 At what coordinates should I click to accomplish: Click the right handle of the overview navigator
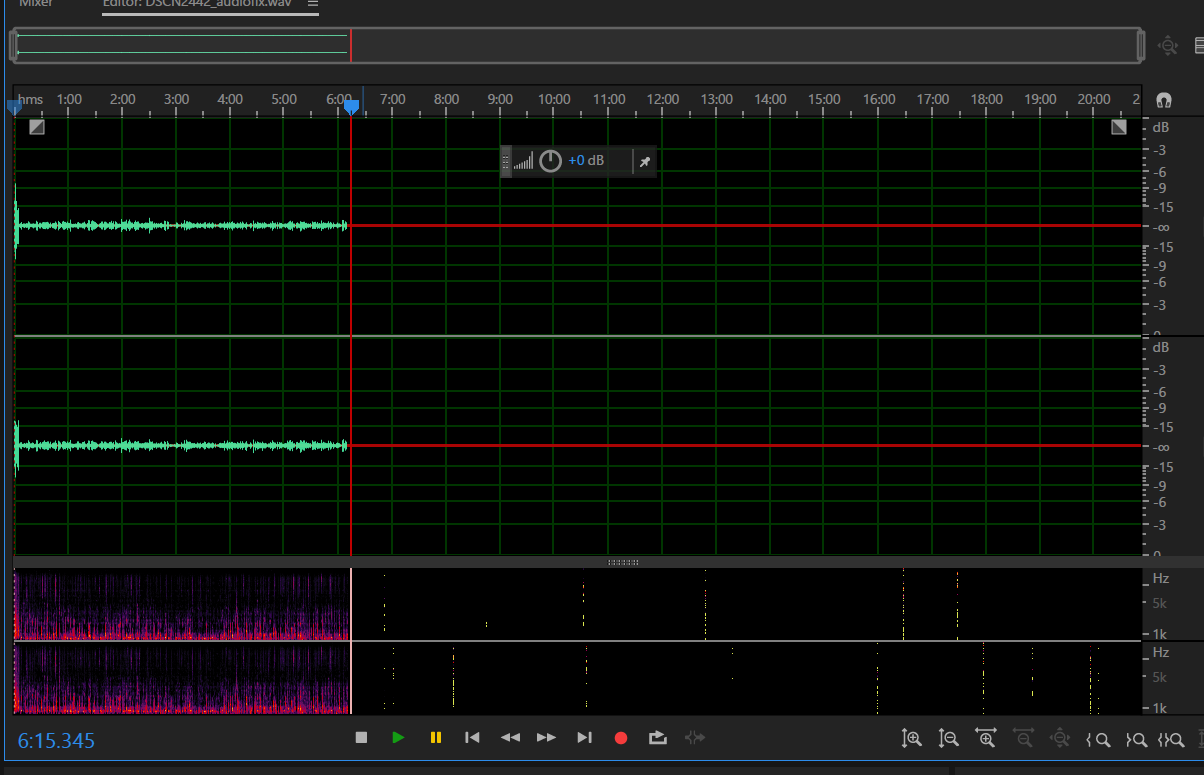[1141, 45]
